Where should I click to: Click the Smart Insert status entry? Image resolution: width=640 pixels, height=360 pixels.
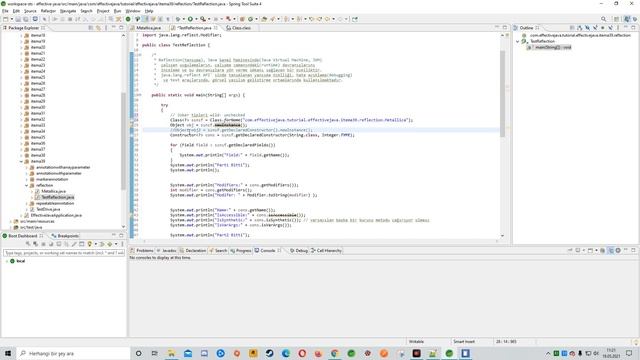(x=464, y=341)
